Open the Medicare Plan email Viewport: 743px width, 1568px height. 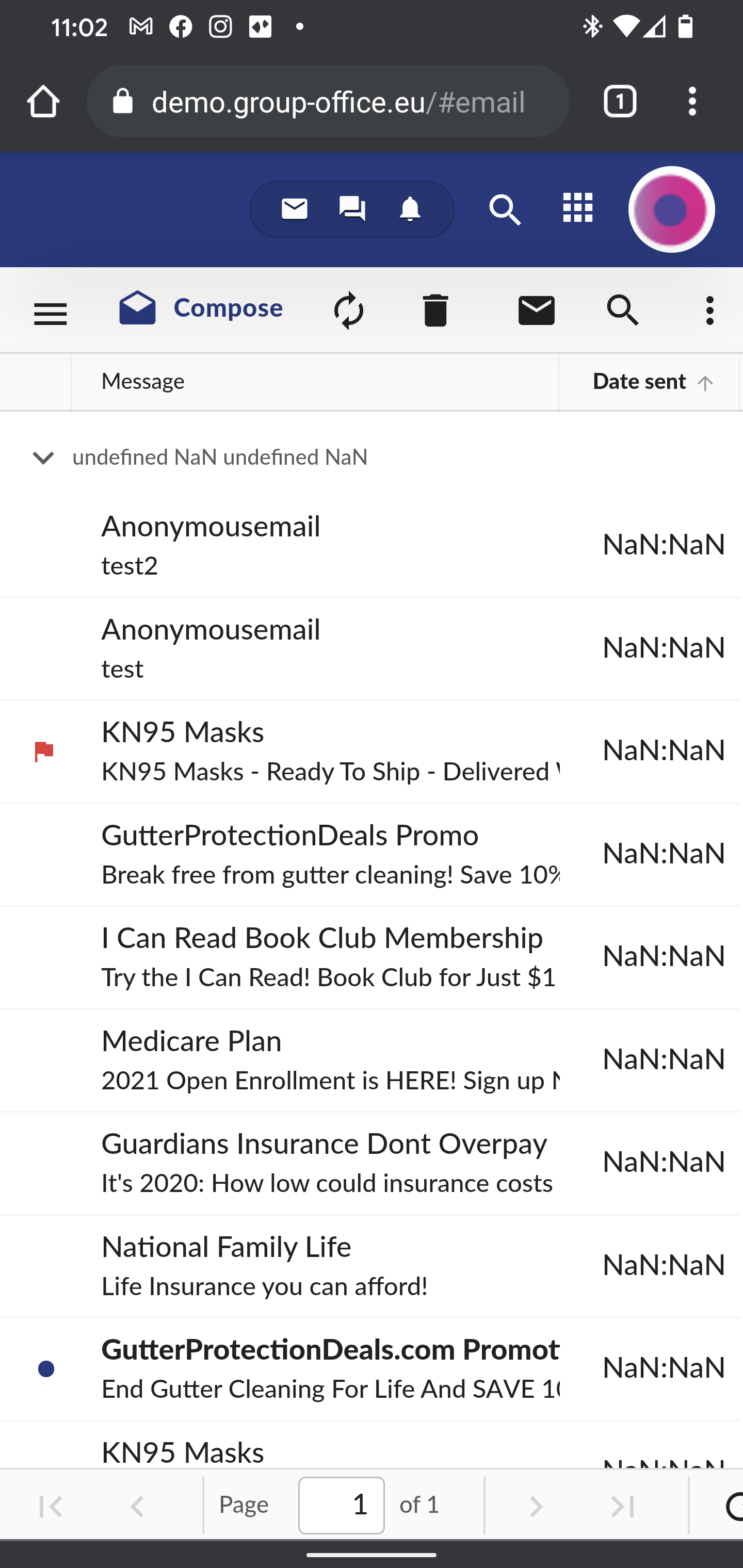[304, 1059]
